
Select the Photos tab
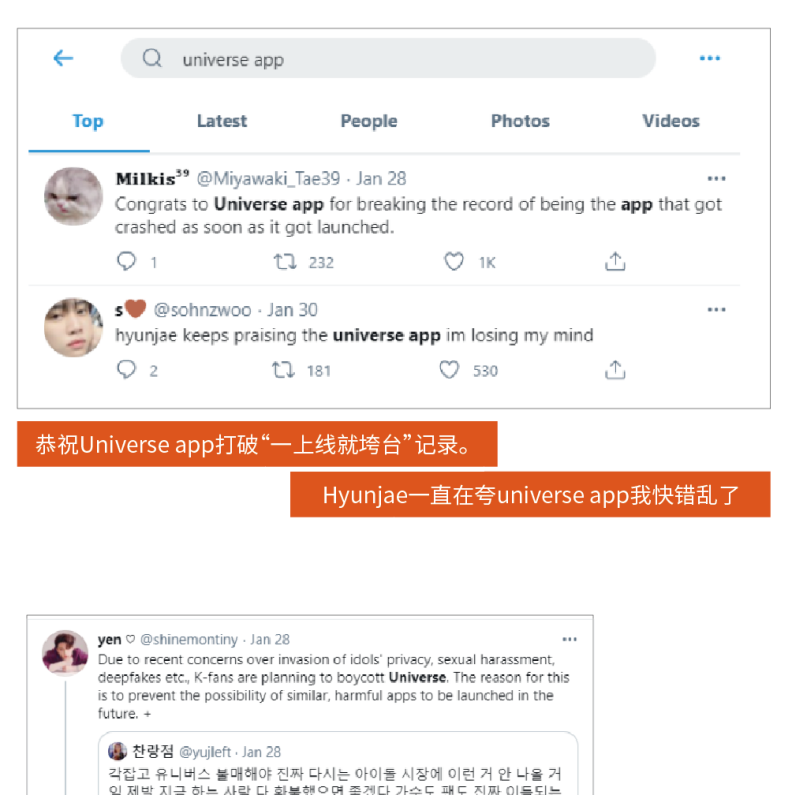click(520, 121)
